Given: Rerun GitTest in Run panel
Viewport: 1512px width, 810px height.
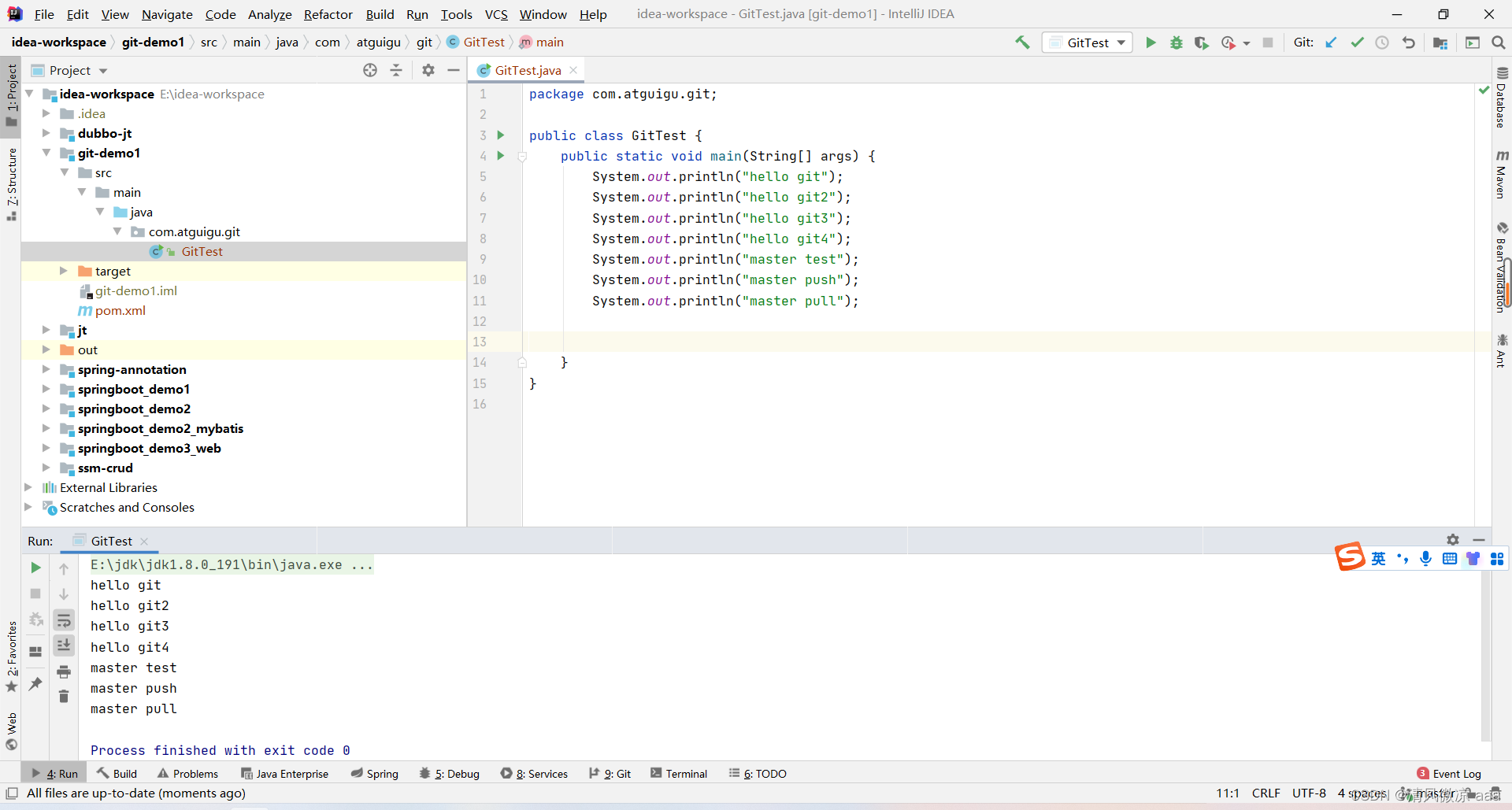Looking at the screenshot, I should (x=35, y=568).
